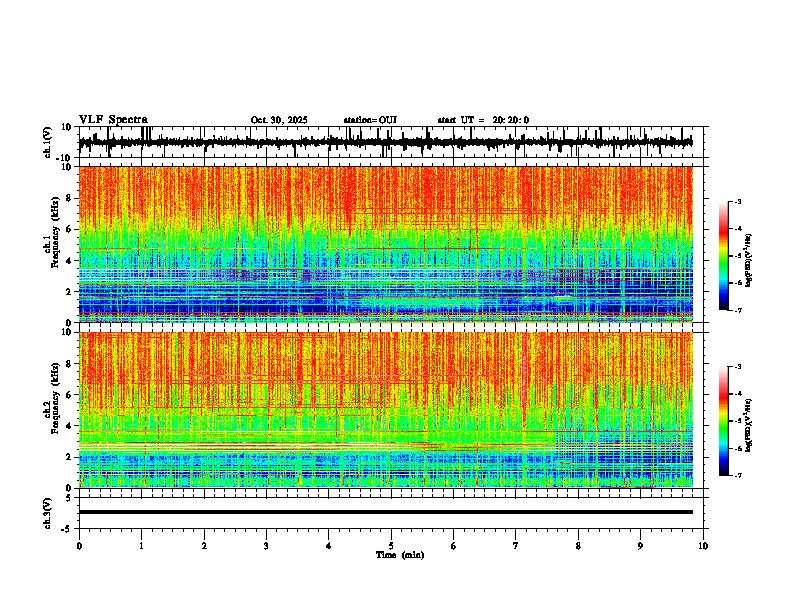Image resolution: width=792 pixels, height=612 pixels.
Task: Click the time axis tick label "7"
Action: point(516,546)
